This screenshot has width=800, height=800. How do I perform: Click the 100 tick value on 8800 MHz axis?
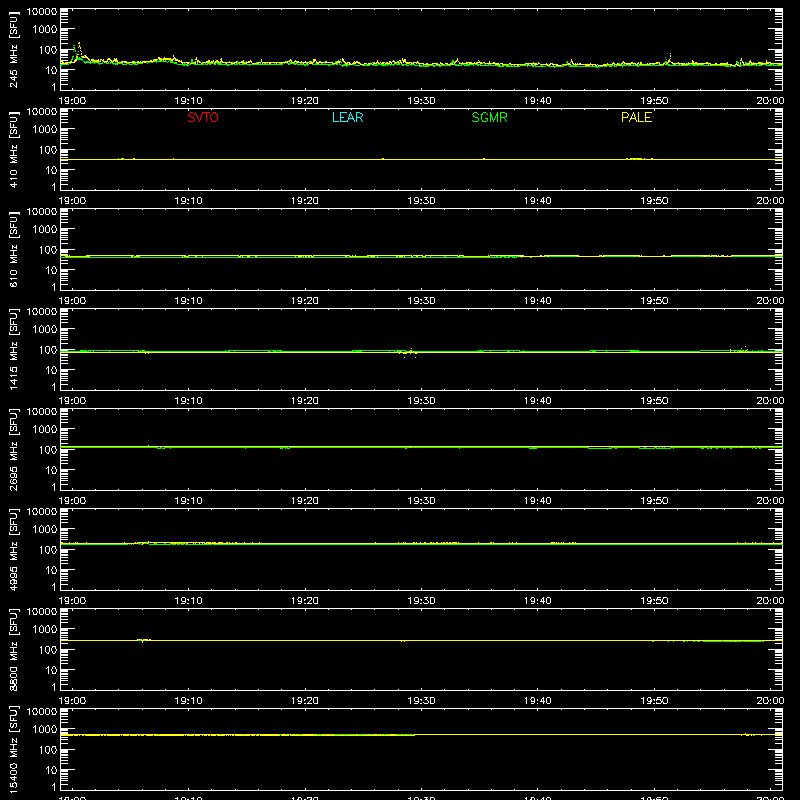coord(48,650)
